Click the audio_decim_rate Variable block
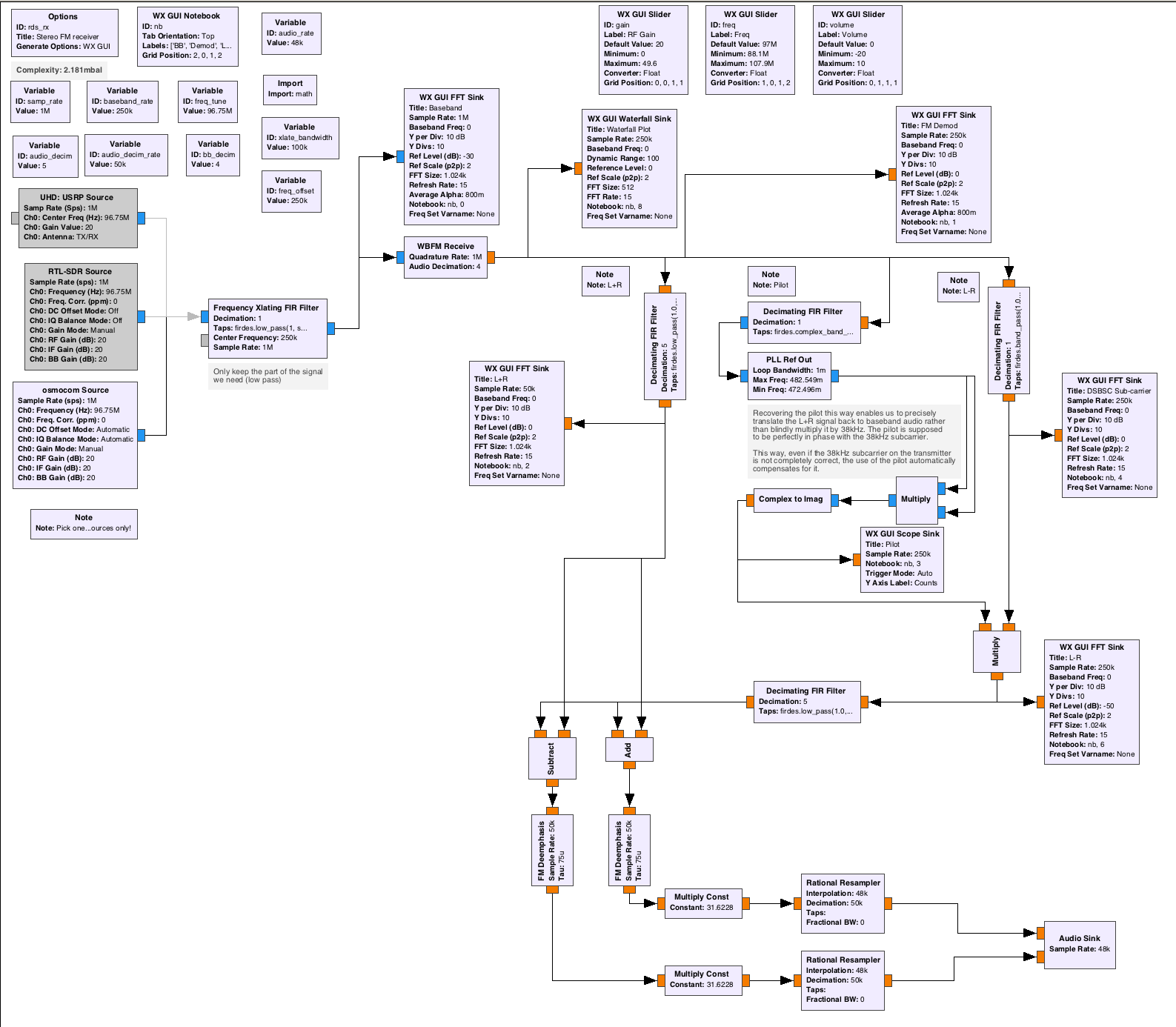Image resolution: width=1176 pixels, height=1027 pixels. (x=126, y=155)
